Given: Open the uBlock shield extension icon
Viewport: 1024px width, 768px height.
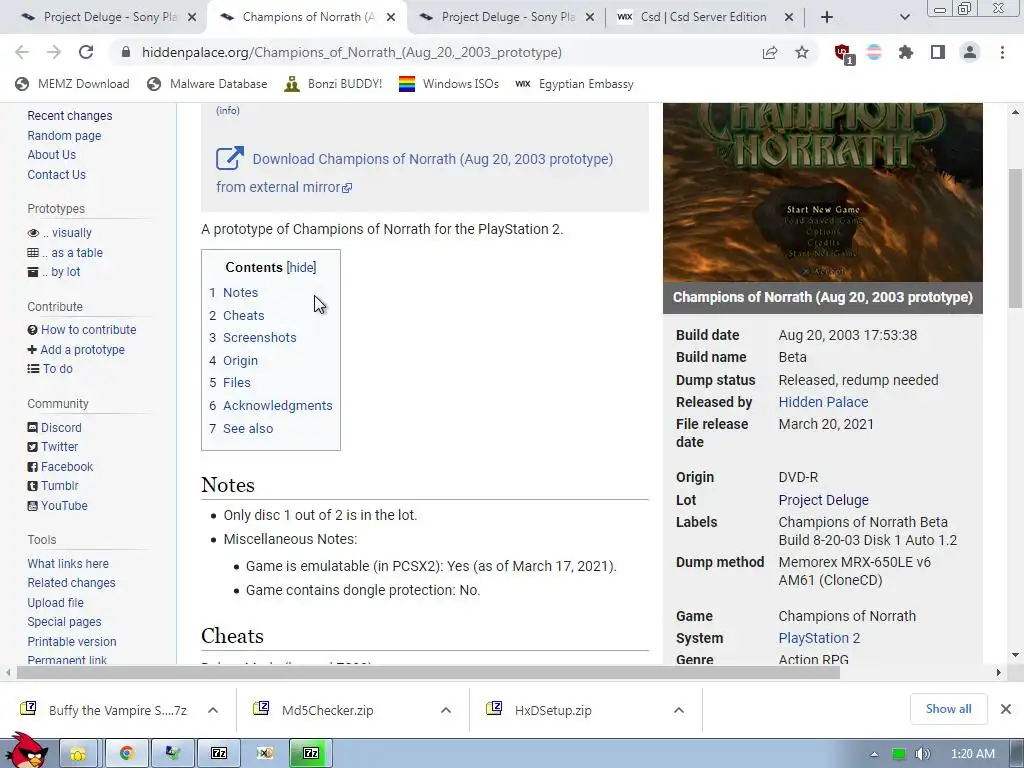Looking at the screenshot, I should point(843,53).
